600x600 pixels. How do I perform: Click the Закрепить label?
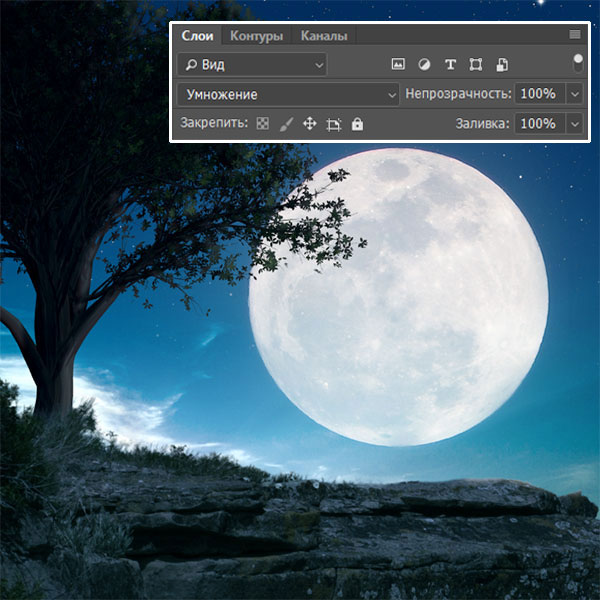pos(214,123)
